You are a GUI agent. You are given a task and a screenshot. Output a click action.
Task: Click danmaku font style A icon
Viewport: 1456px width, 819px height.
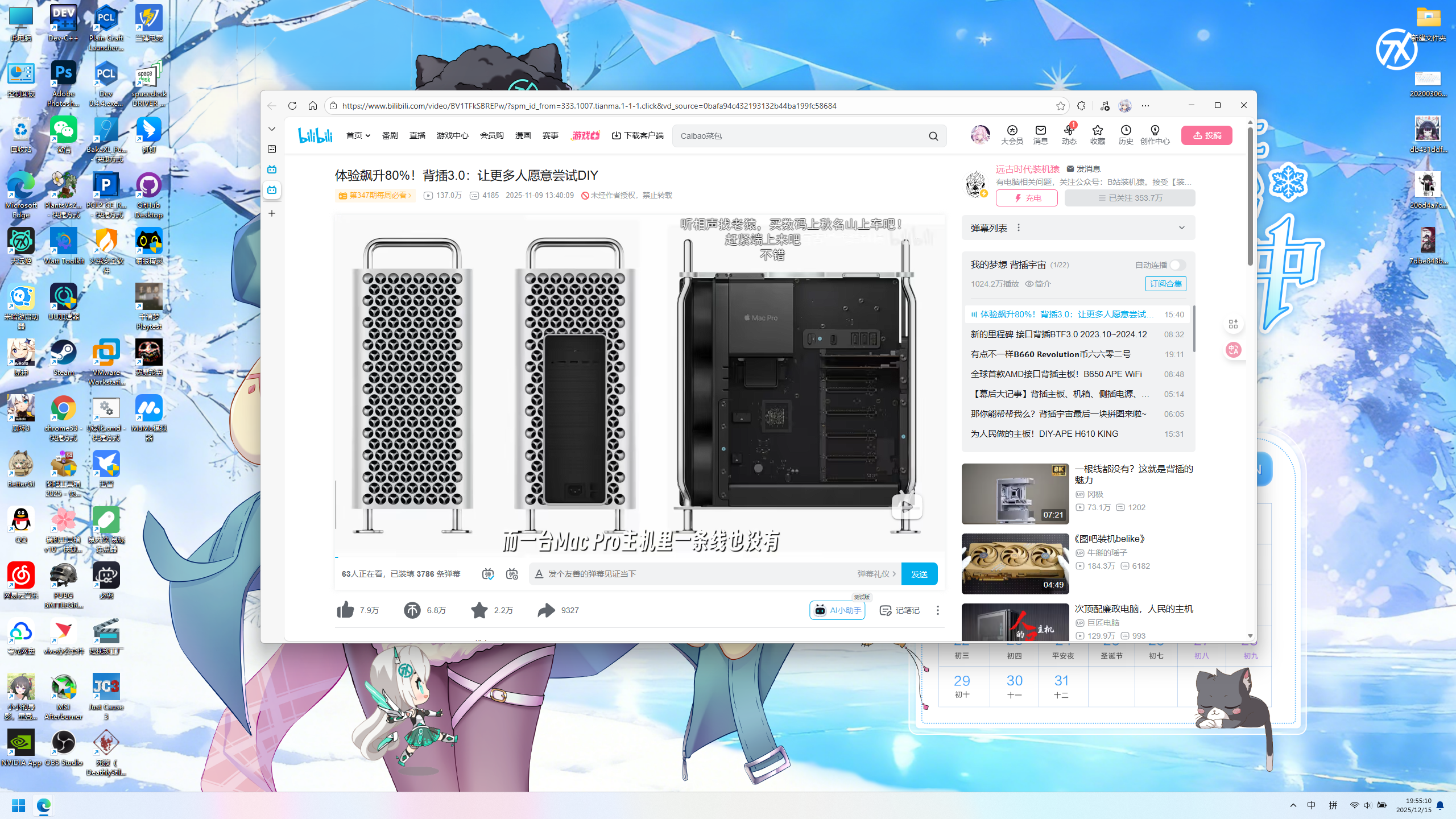pos(539,574)
